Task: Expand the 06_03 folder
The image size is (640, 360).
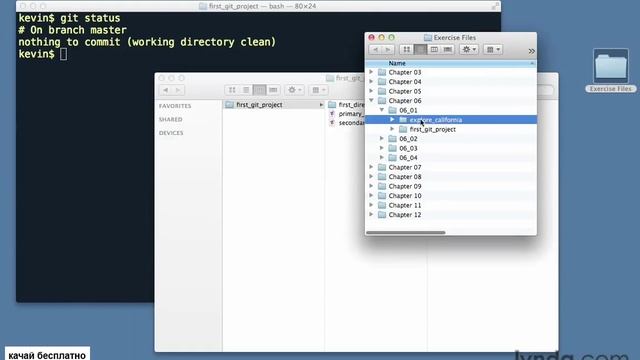Action: 382,148
